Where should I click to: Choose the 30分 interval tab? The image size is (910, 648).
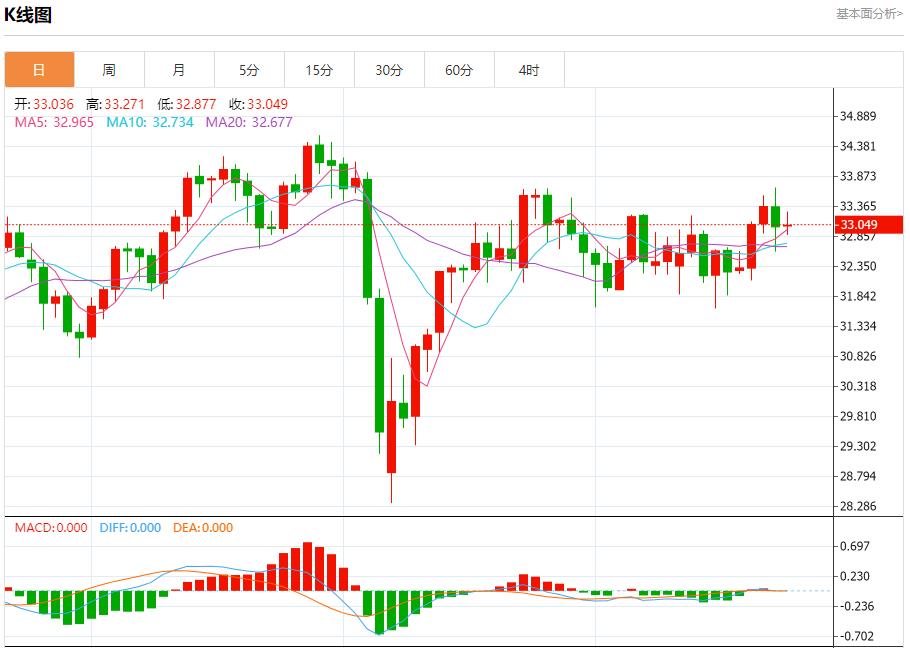pyautogui.click(x=389, y=70)
